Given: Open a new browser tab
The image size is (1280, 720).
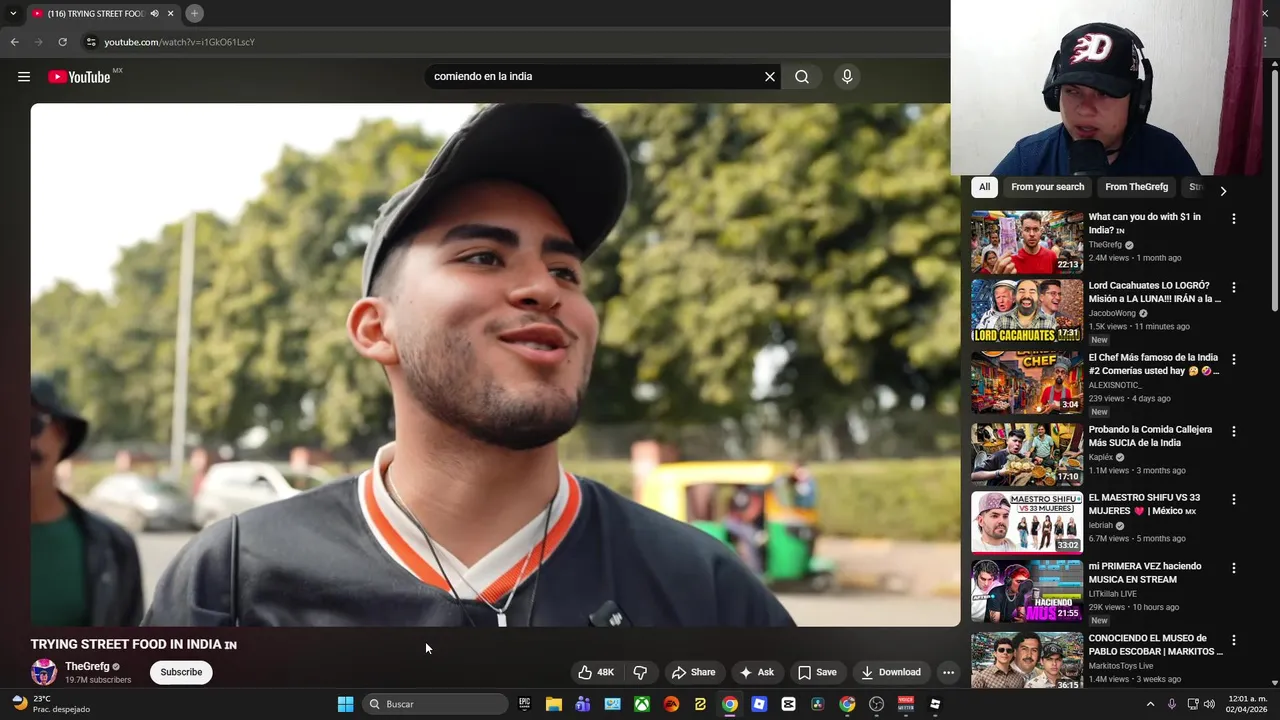Looking at the screenshot, I should [194, 13].
